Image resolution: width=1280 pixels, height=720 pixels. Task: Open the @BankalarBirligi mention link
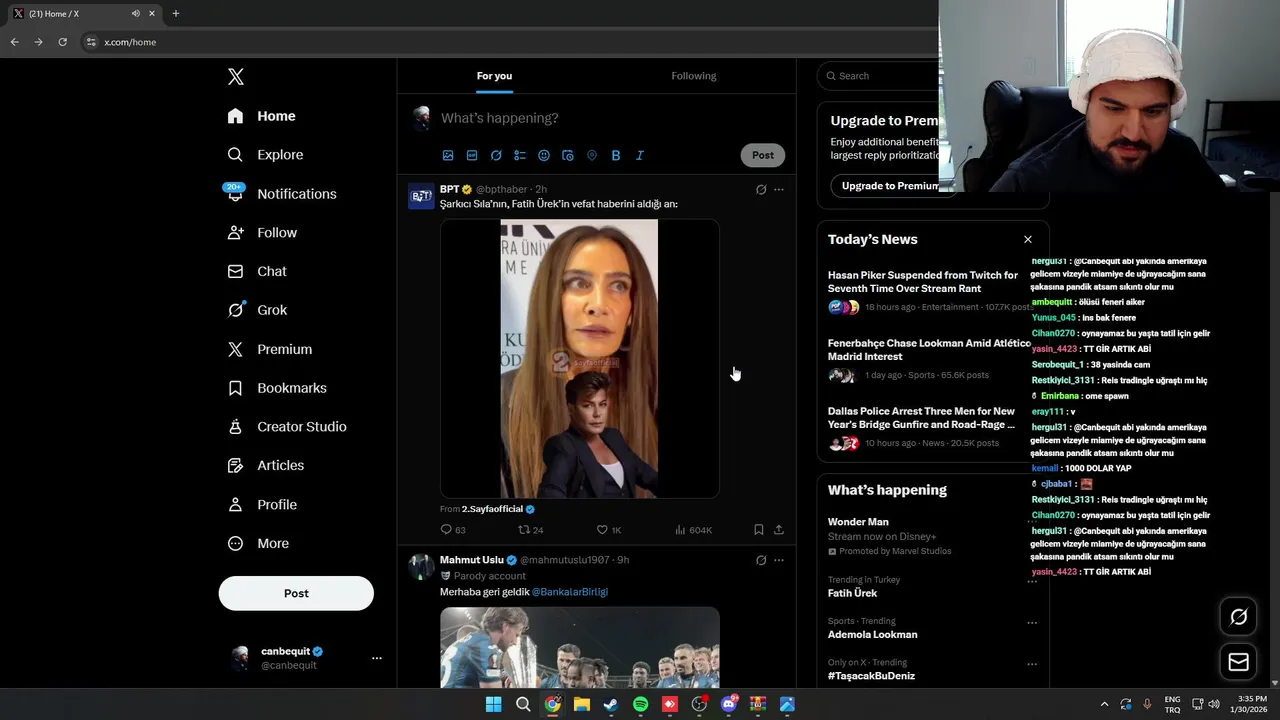click(x=570, y=592)
